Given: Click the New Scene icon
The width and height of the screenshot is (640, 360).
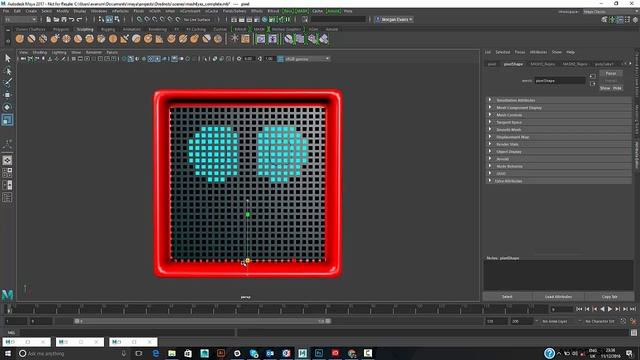Looking at the screenshot, I should [x=48, y=19].
